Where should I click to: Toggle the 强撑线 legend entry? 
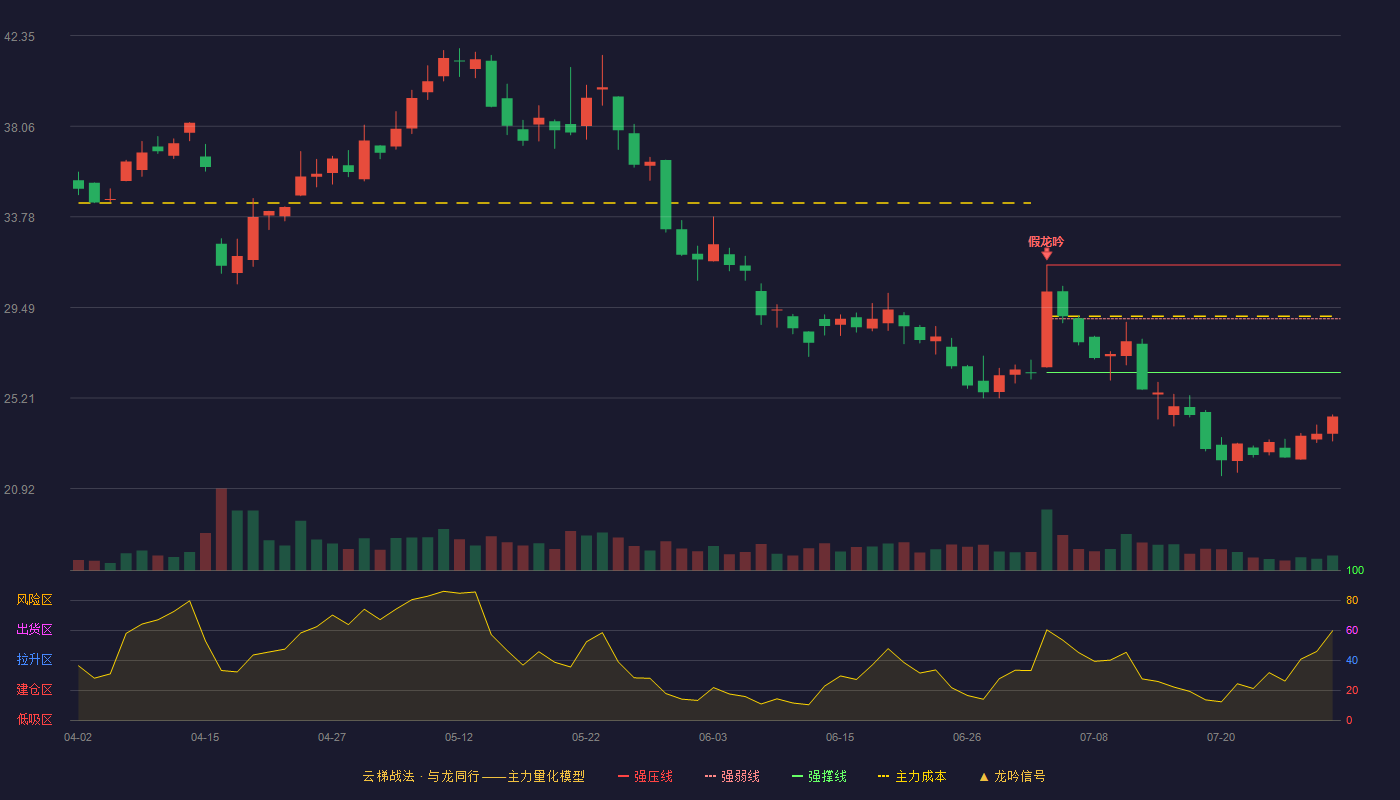pos(819,776)
